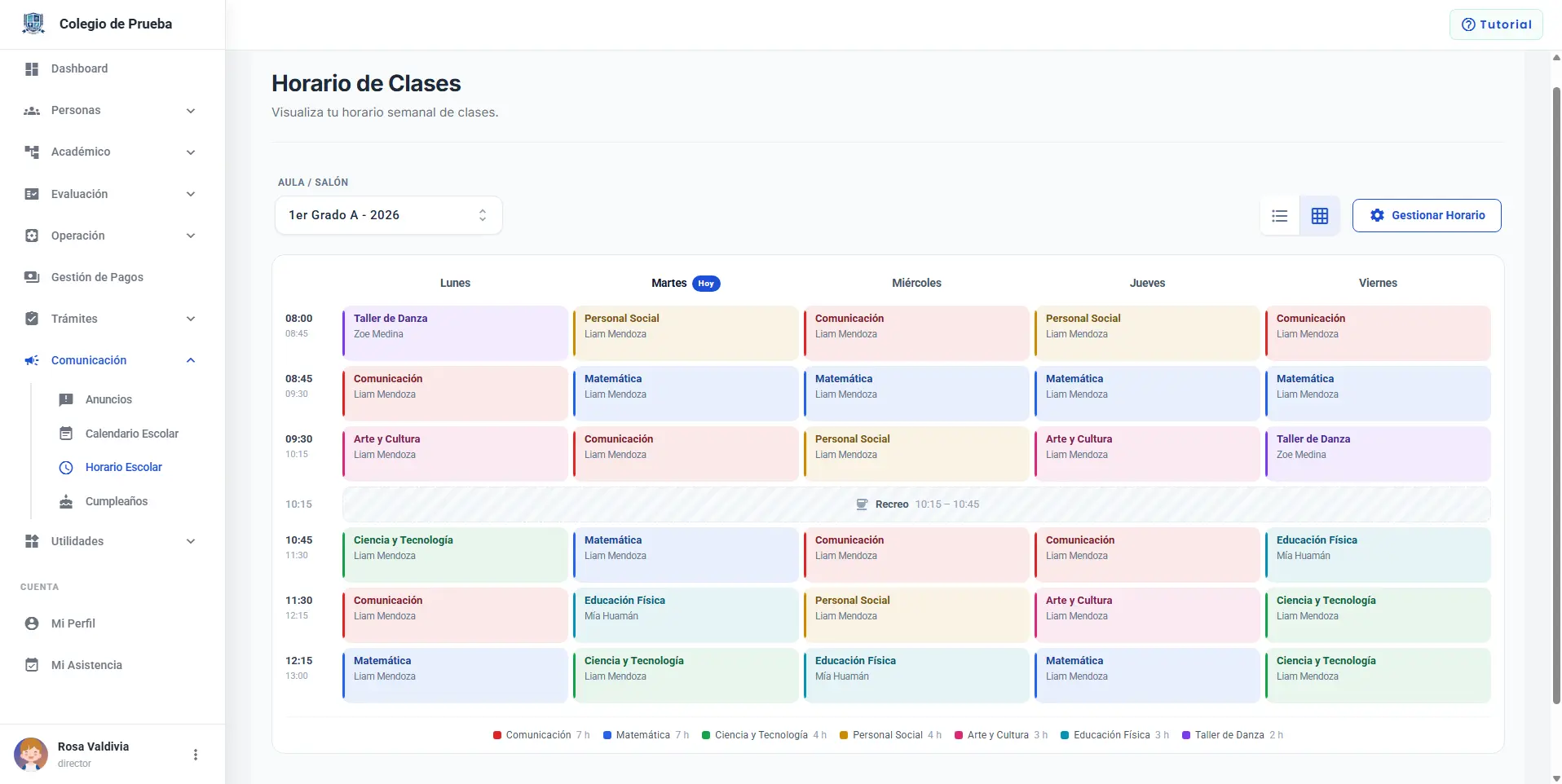Screen dimensions: 1562x784
Task: Open the Tutorial button
Action: [1497, 24]
